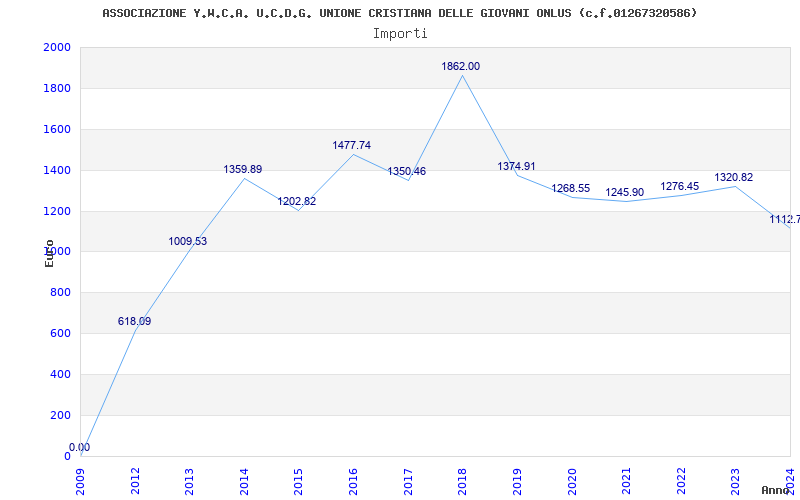The width and height of the screenshot is (800, 500).
Task: Select the 1009.53 data label
Action: 188,241
